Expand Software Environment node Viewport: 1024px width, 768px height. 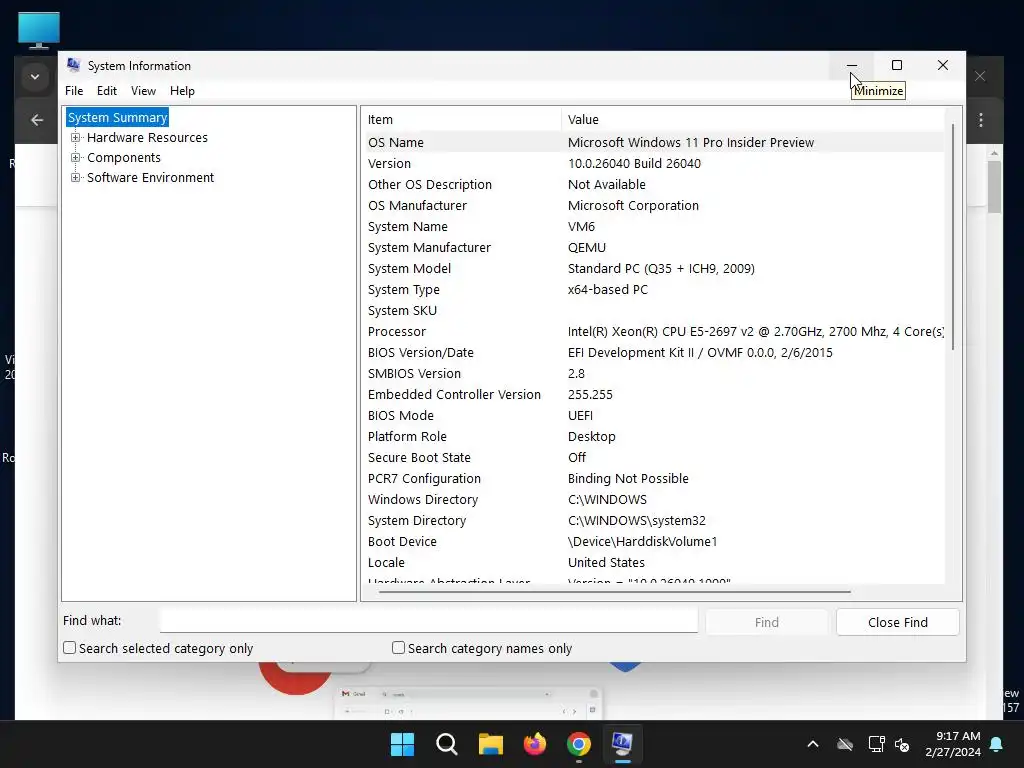click(76, 178)
